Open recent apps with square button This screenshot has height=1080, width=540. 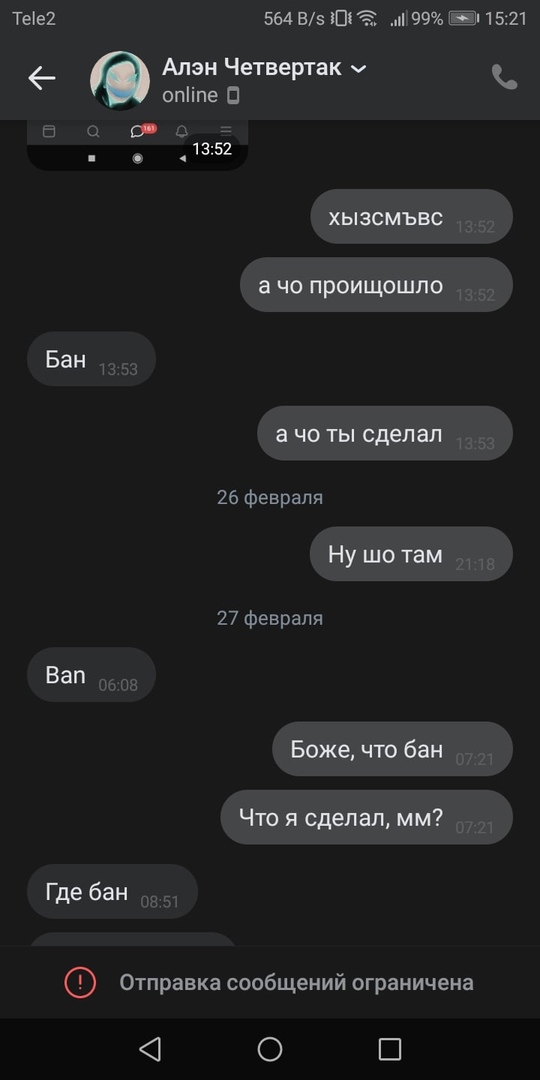click(x=390, y=1049)
